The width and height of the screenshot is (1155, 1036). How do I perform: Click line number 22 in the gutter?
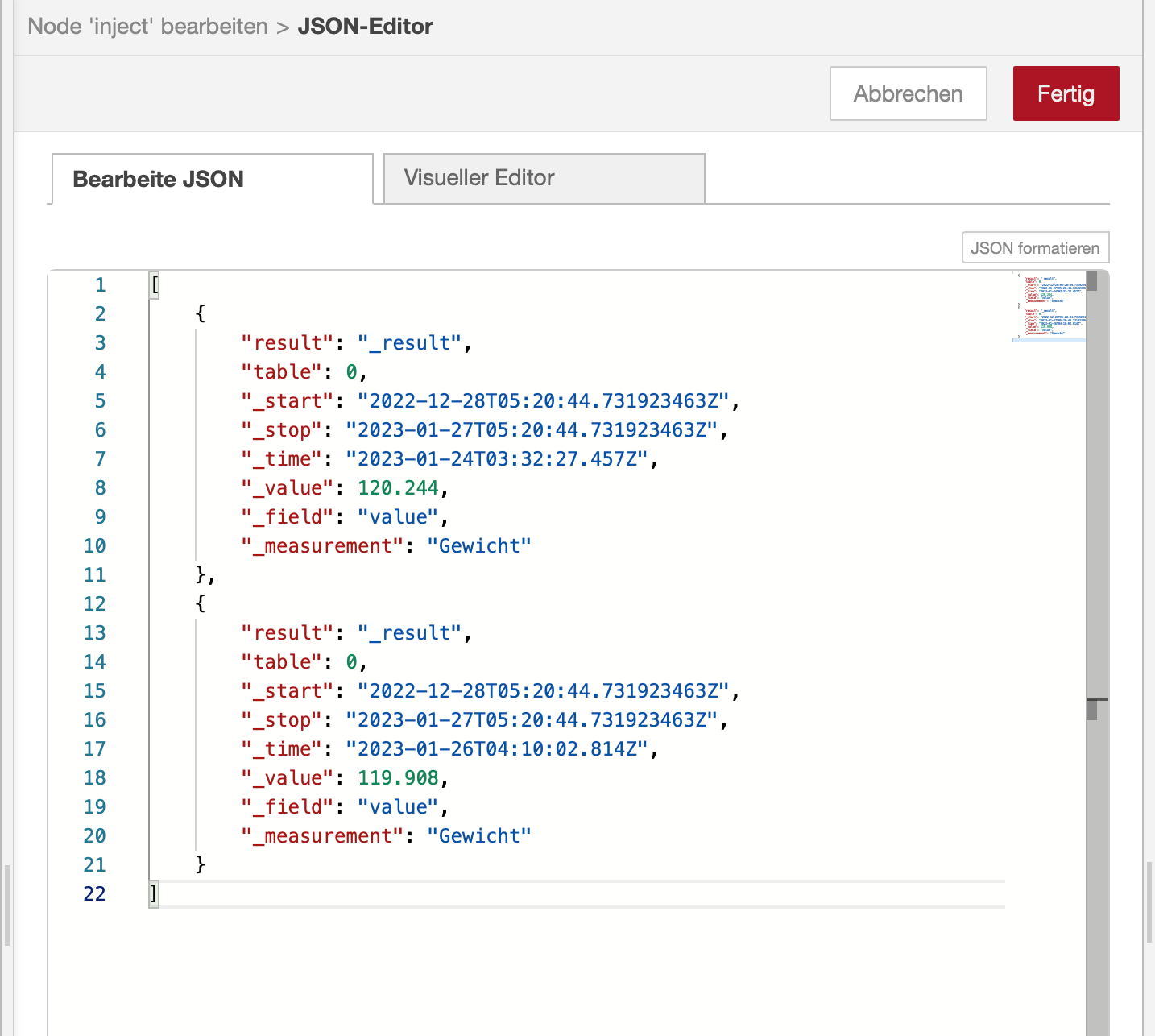pyautogui.click(x=94, y=893)
